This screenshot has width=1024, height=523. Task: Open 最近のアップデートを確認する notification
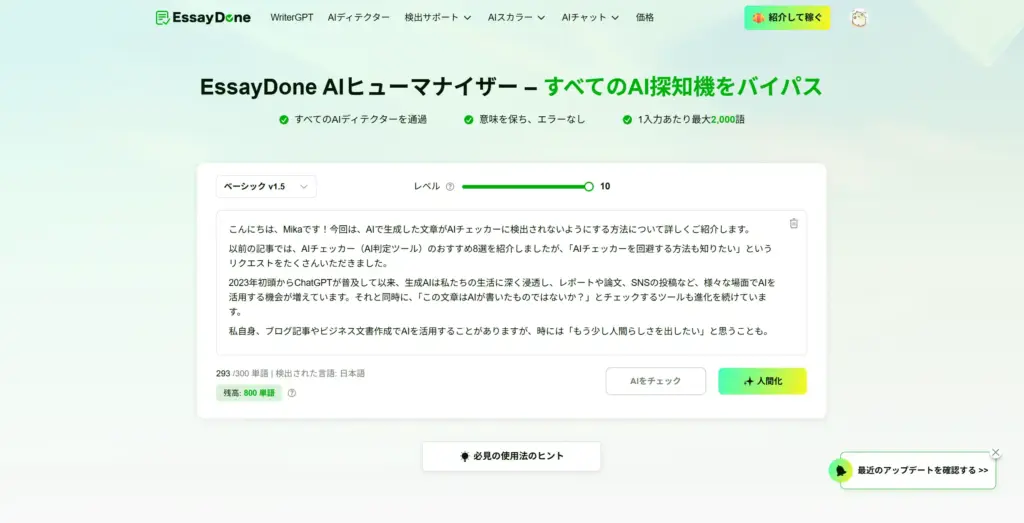[x=922, y=470]
